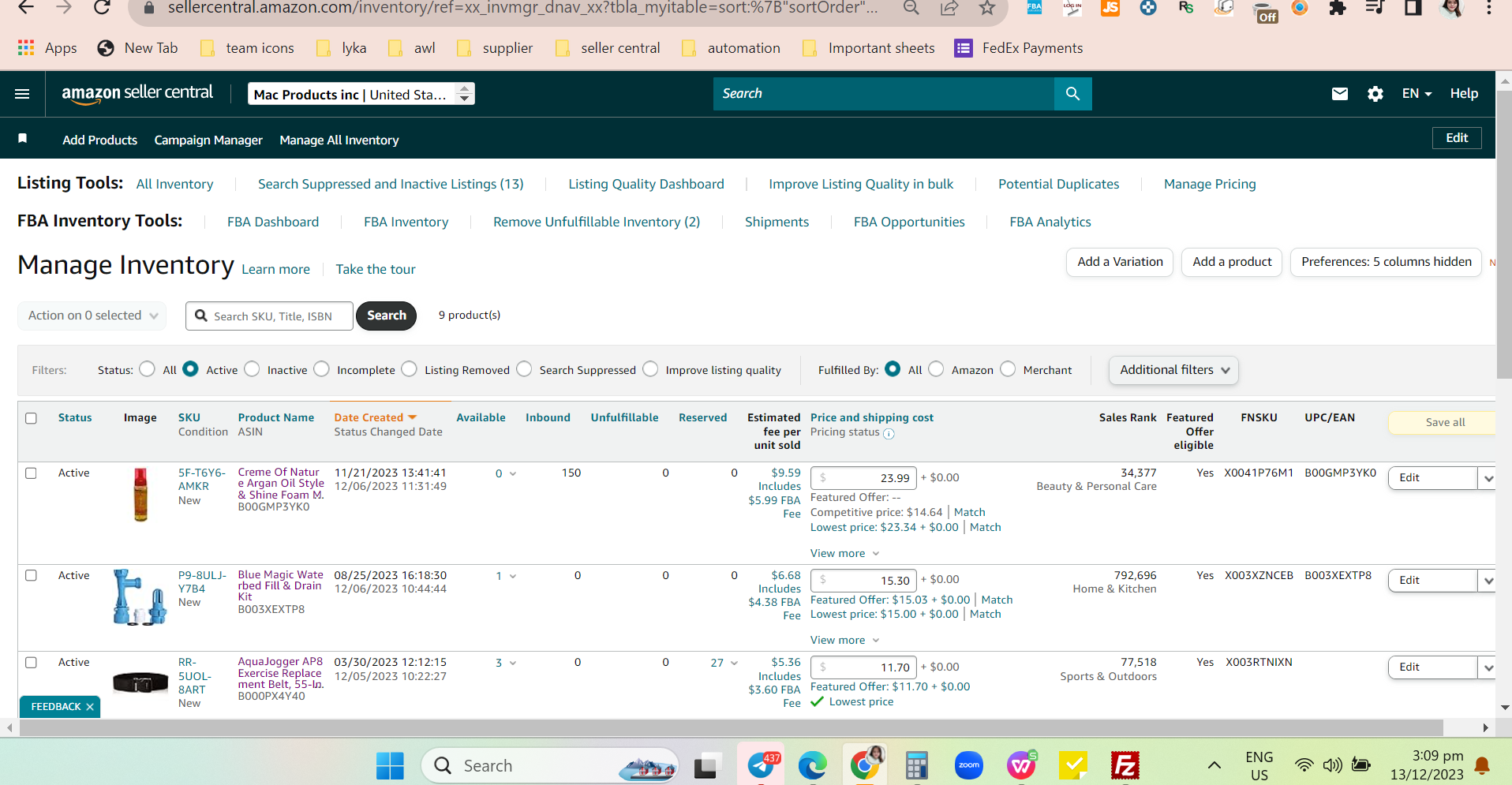This screenshot has width=1512, height=785.
Task: Open the yellow Sticky Notes taskbar icon
Action: pyautogui.click(x=1073, y=765)
